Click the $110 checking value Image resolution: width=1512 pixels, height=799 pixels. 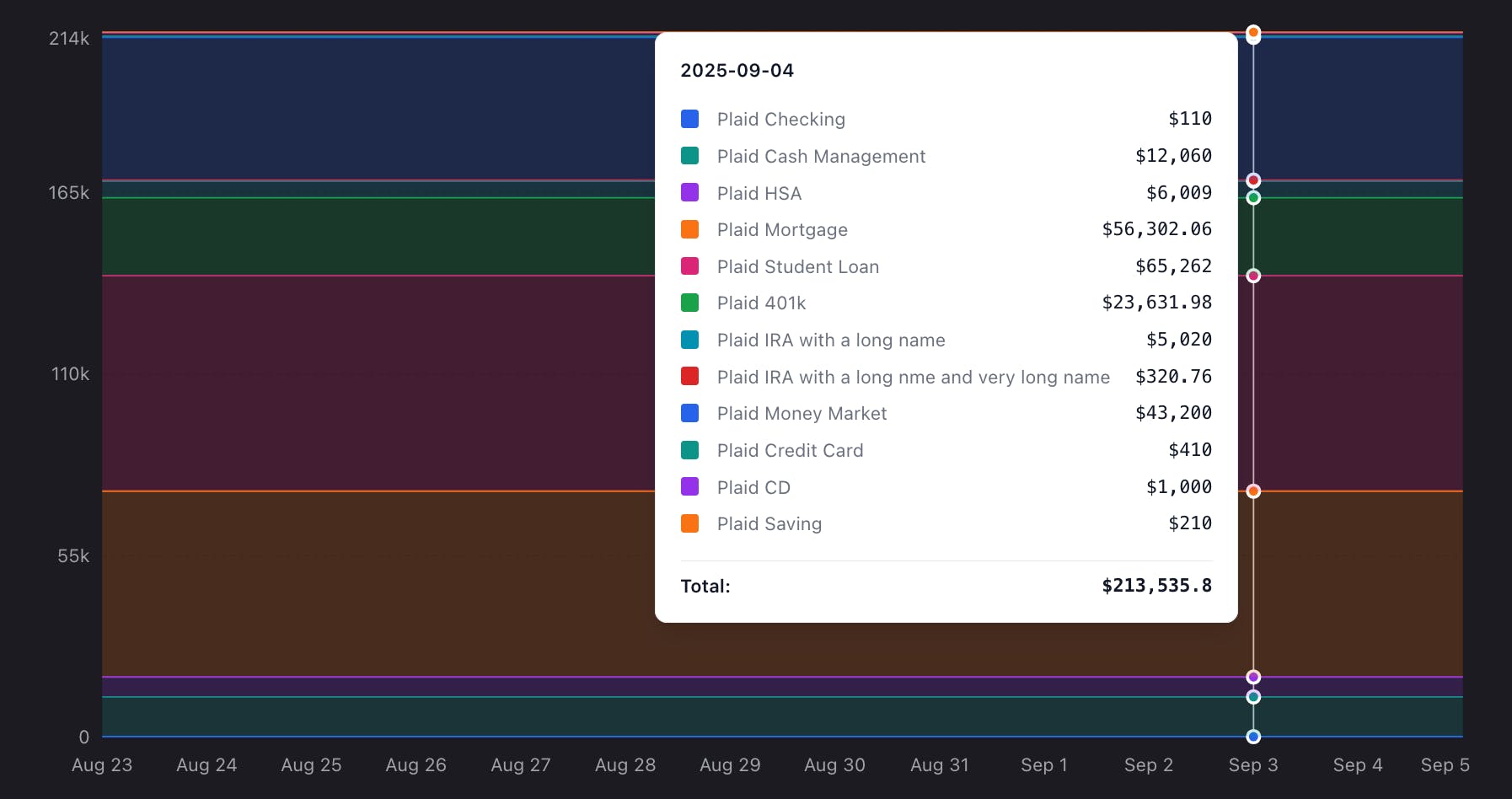[1190, 119]
